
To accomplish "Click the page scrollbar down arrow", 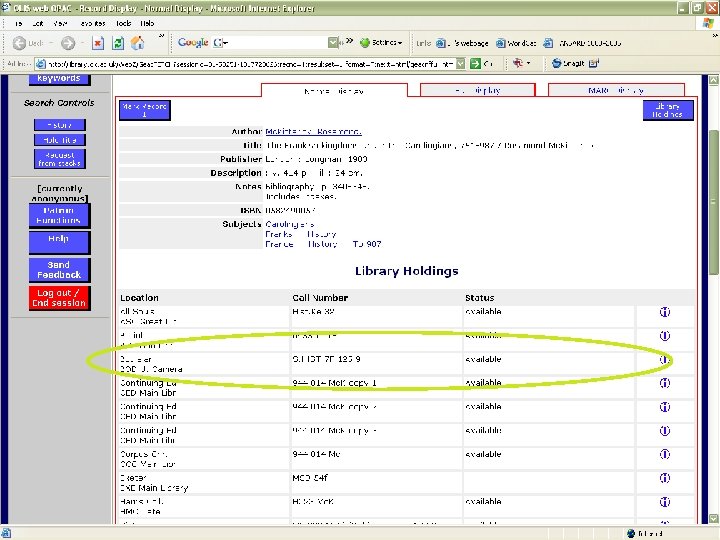I will click(713, 518).
